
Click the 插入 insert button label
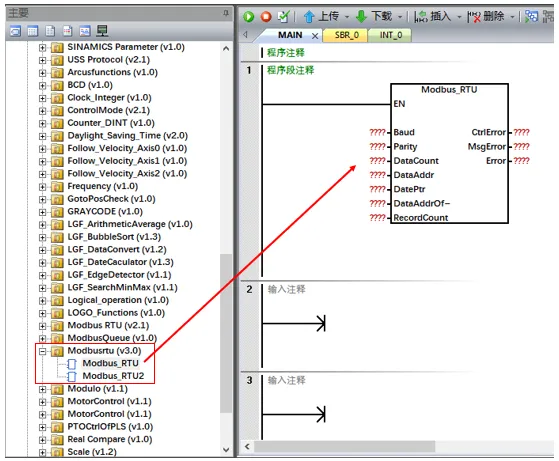441,16
